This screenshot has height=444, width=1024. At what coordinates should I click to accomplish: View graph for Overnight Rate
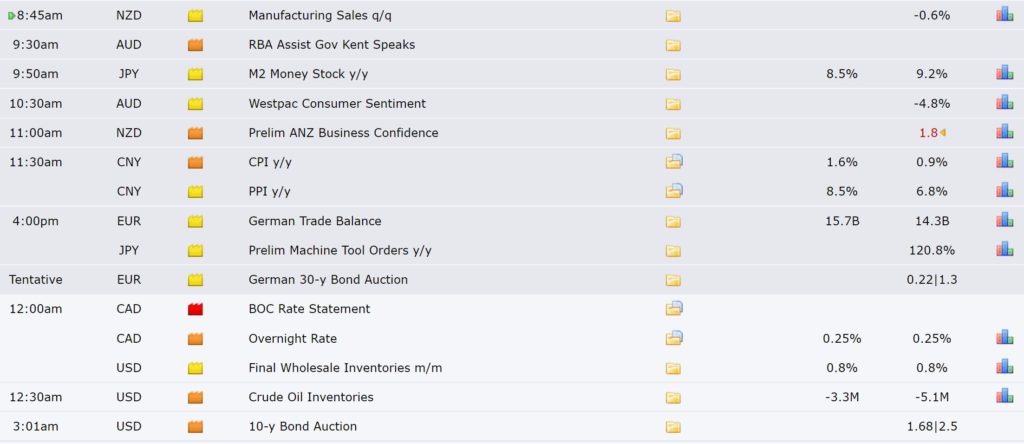pyautogui.click(x=1004, y=338)
